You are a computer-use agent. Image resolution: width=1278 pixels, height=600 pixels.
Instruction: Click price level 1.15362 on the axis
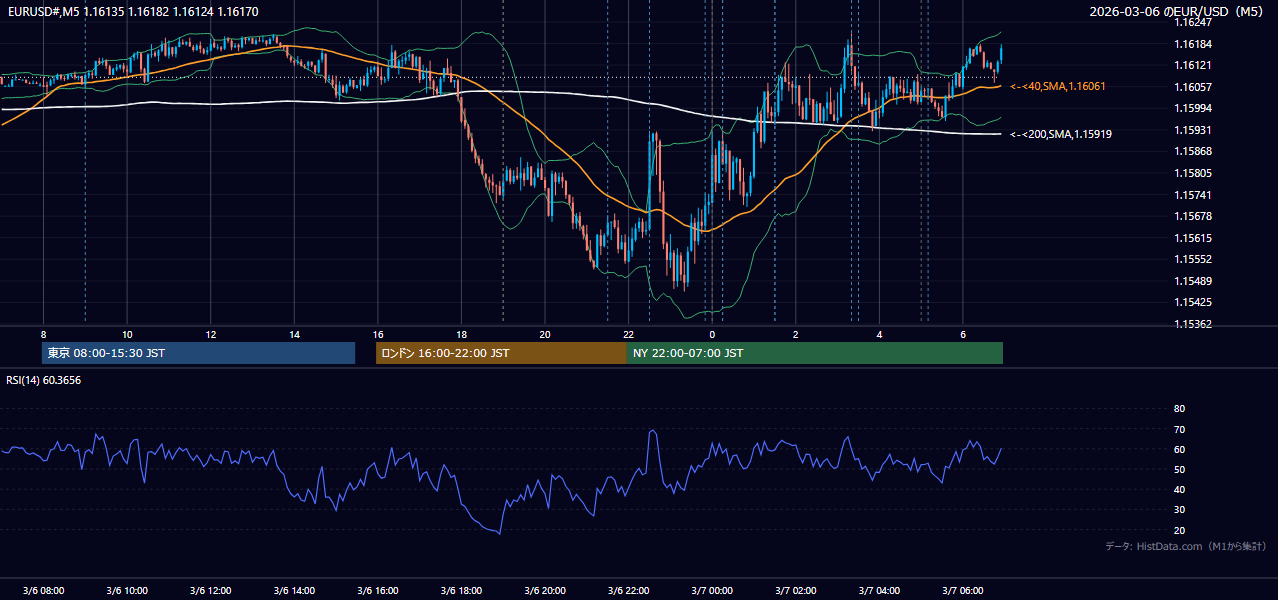1193,324
